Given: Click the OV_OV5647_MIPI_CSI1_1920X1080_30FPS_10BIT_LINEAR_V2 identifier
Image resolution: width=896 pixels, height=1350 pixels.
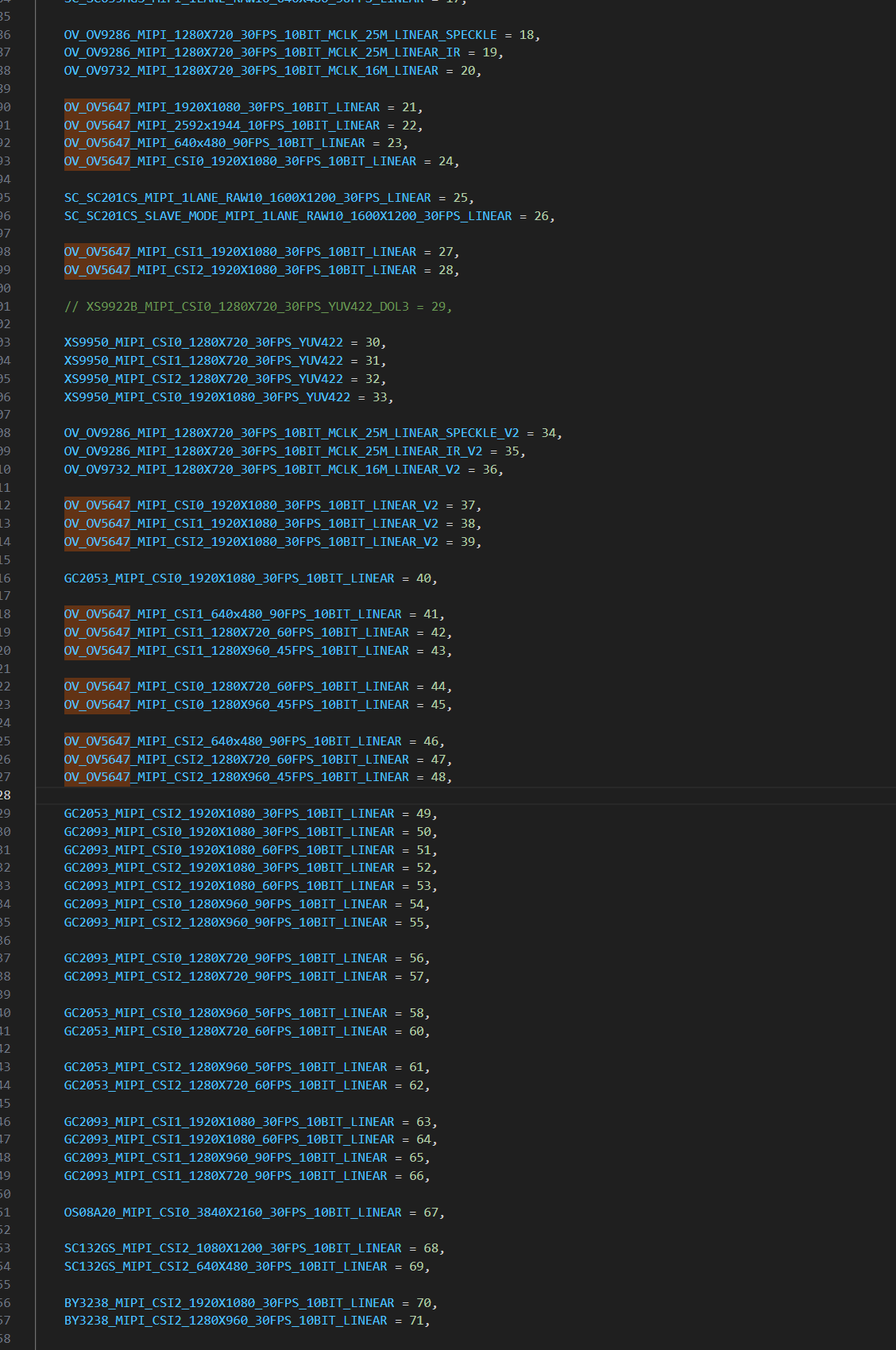Looking at the screenshot, I should [x=250, y=524].
